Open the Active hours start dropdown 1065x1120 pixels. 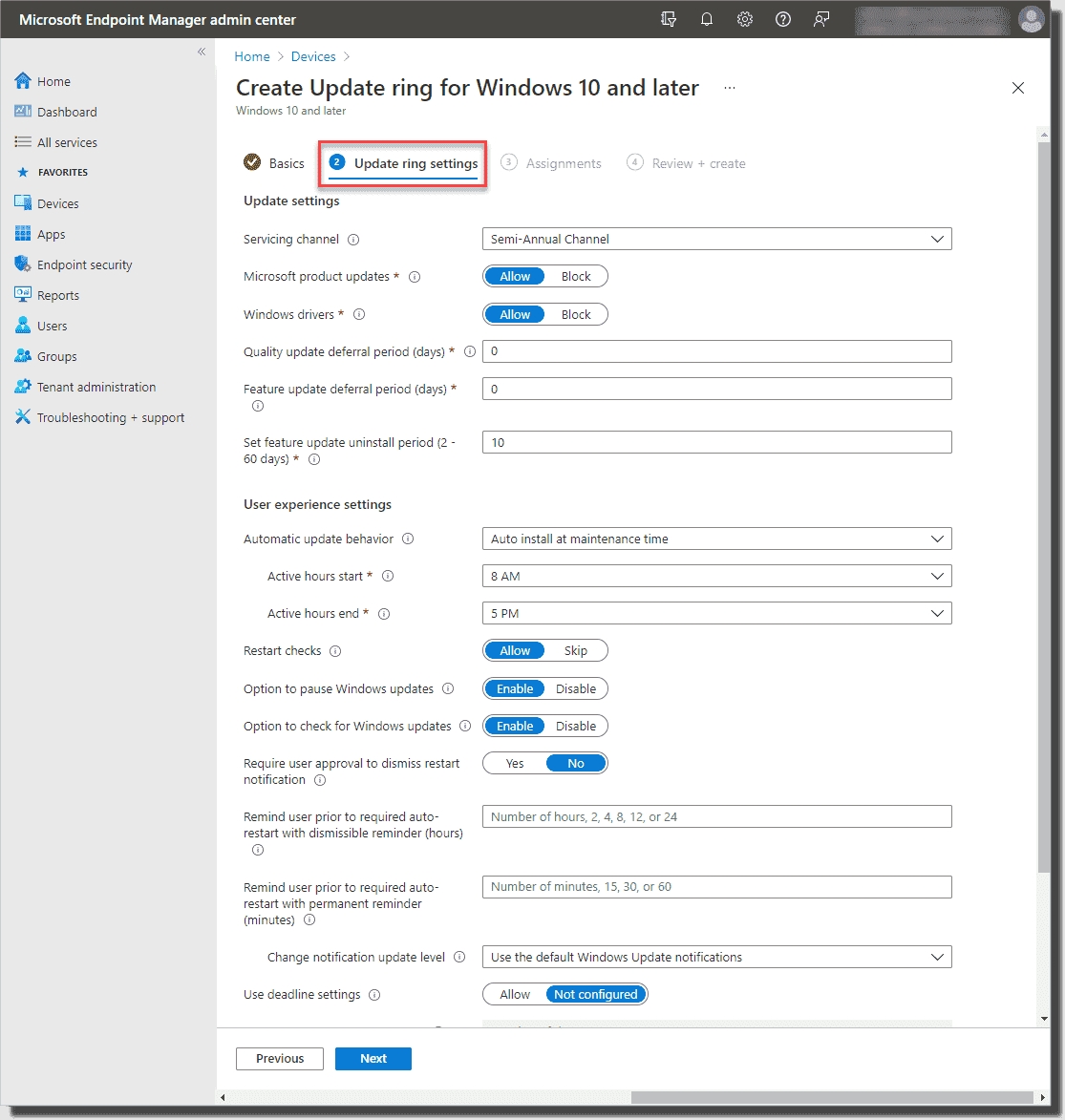[x=717, y=576]
